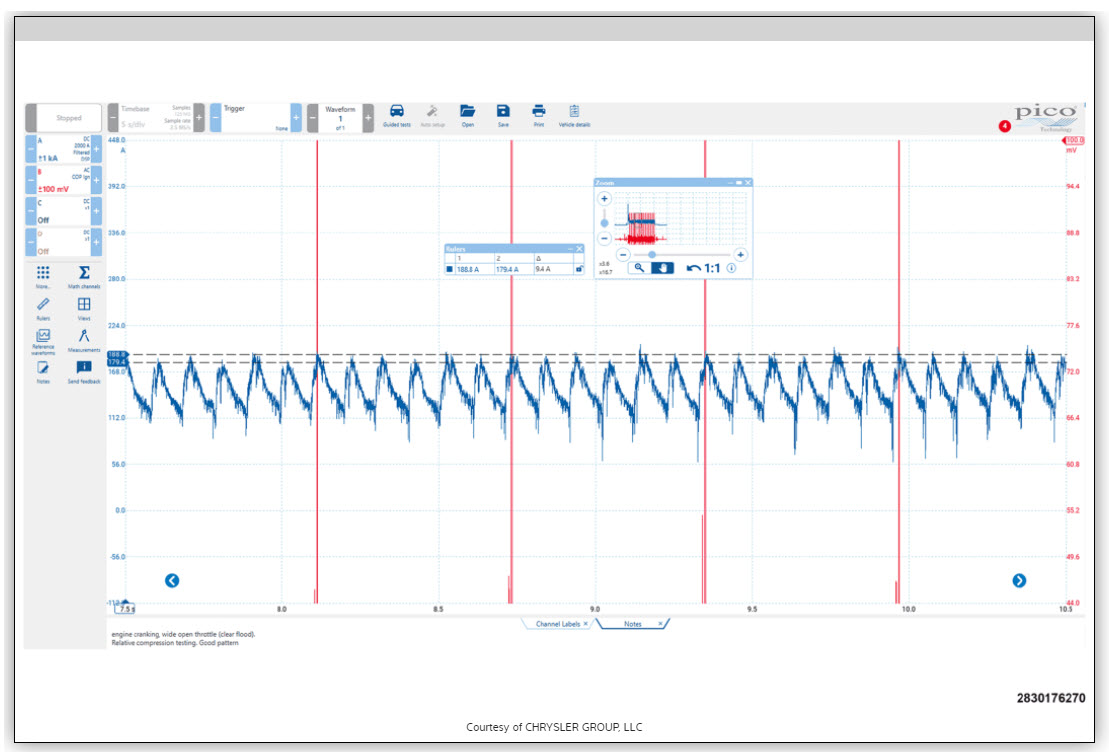1109x752 pixels.
Task: Open the Guided tests car icon
Action: (x=396, y=112)
